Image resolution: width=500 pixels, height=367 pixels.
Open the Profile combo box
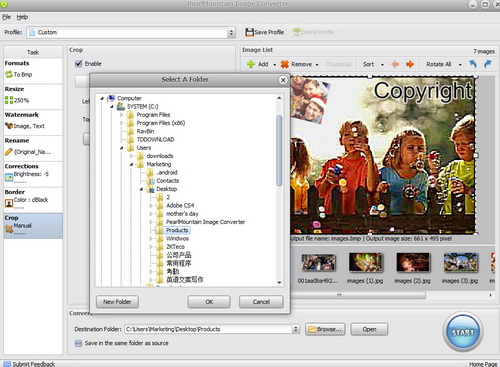(131, 32)
